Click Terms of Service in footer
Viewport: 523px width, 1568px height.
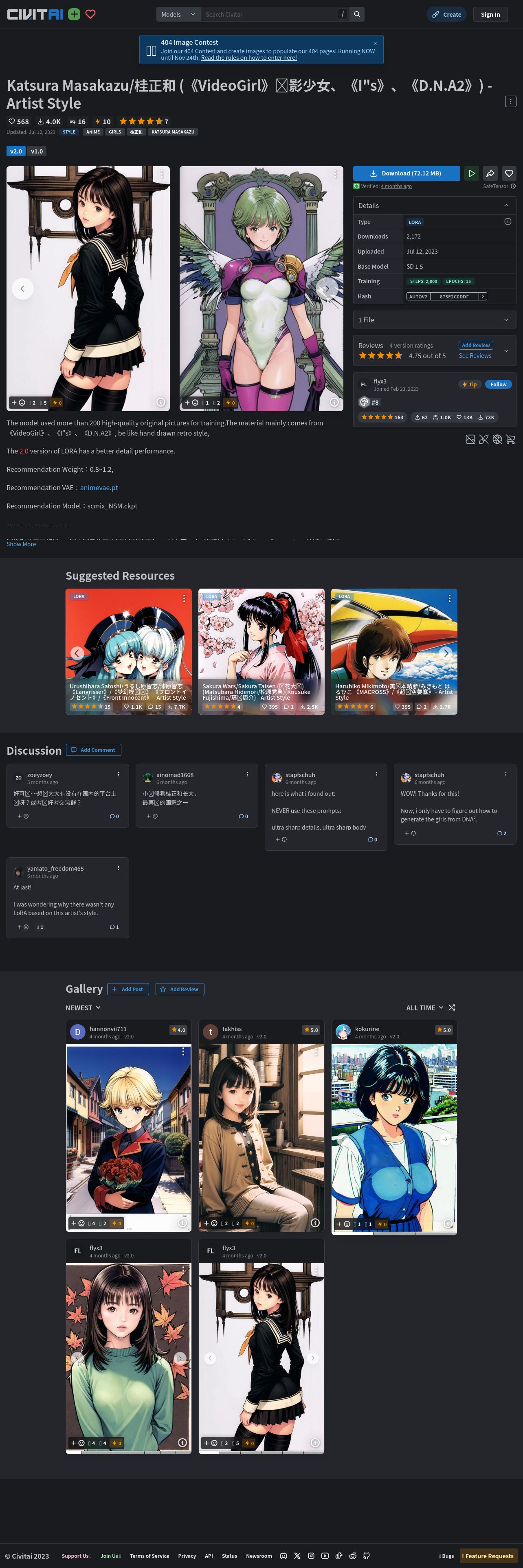149,1556
